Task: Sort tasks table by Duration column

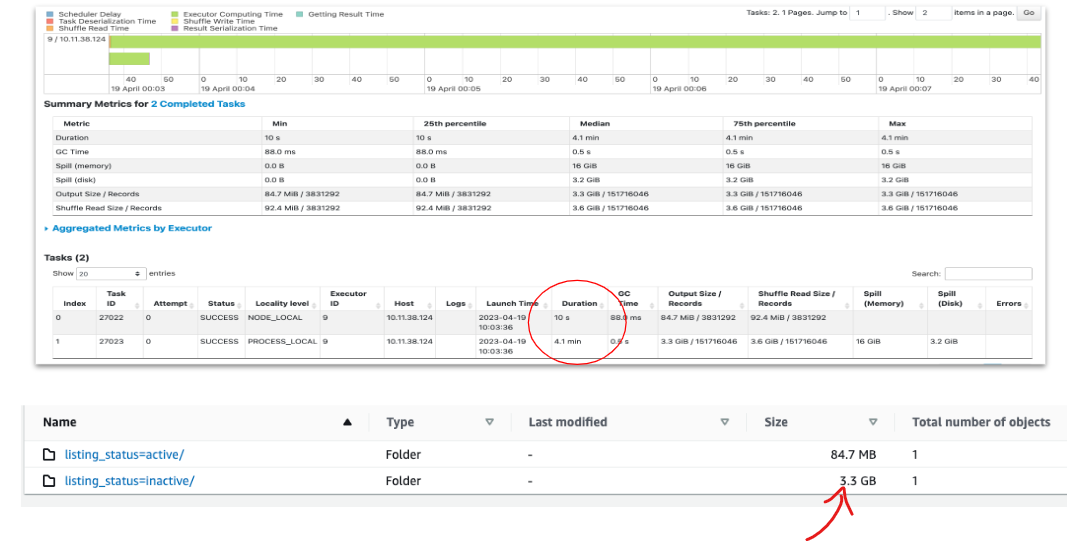Action: [579, 303]
